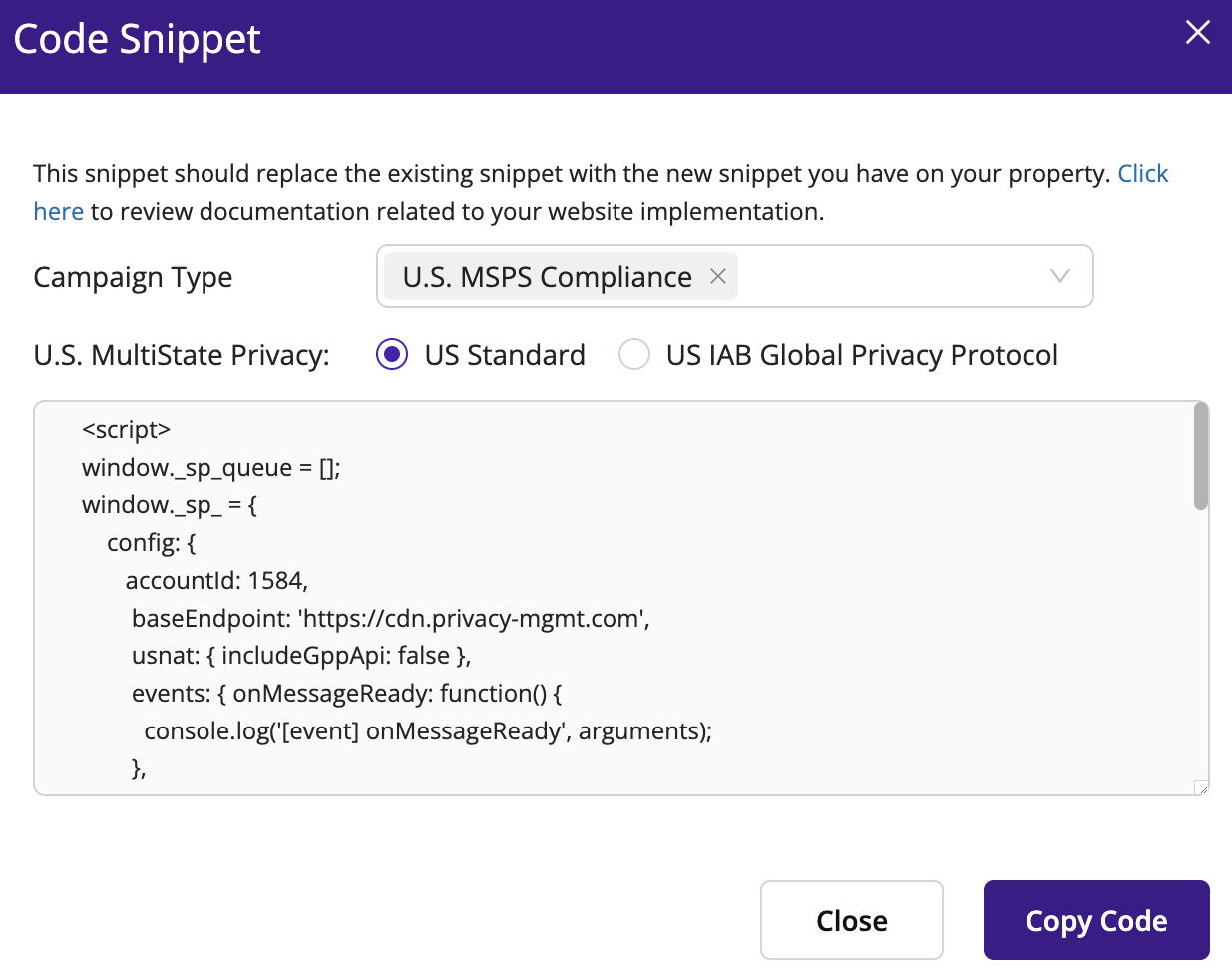This screenshot has width=1232, height=971.
Task: Follow the "here" documentation link
Action: click(x=58, y=211)
